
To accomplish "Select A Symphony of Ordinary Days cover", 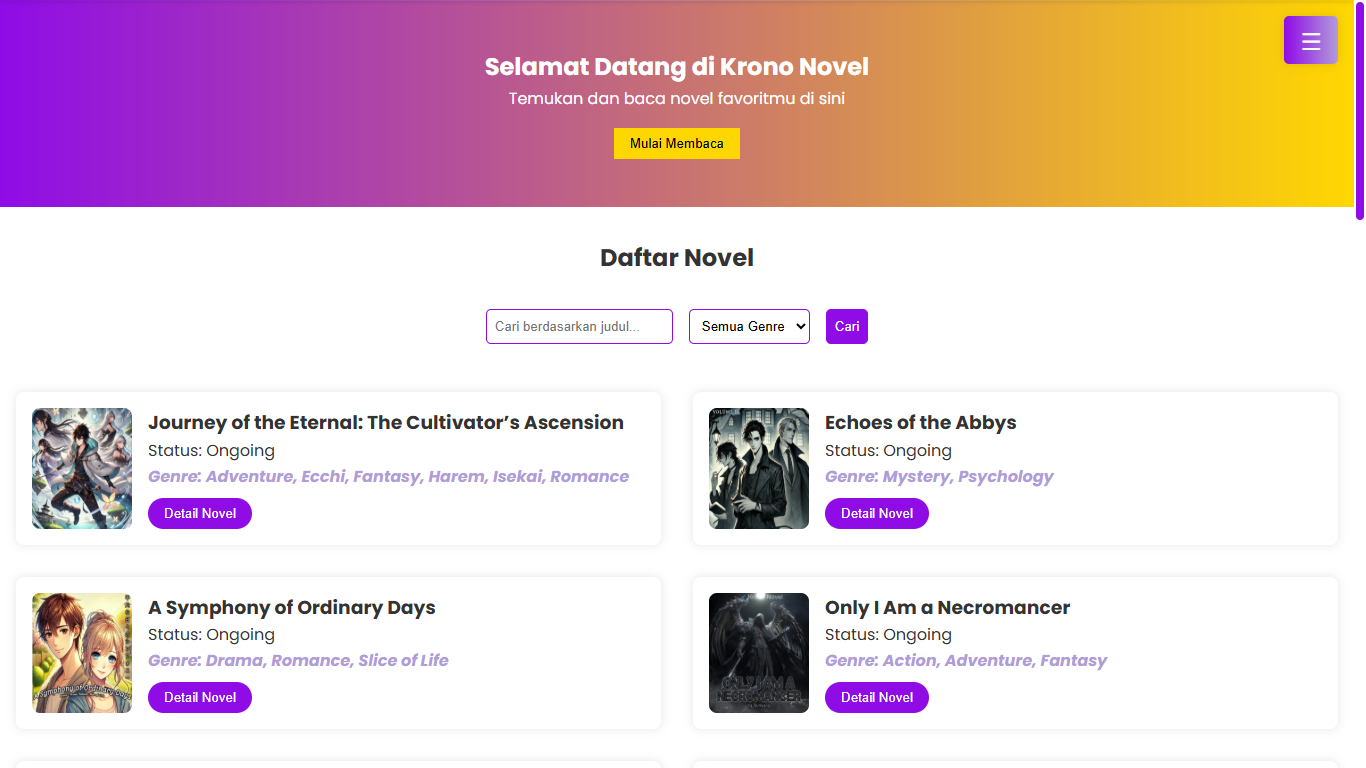I will coord(82,653).
